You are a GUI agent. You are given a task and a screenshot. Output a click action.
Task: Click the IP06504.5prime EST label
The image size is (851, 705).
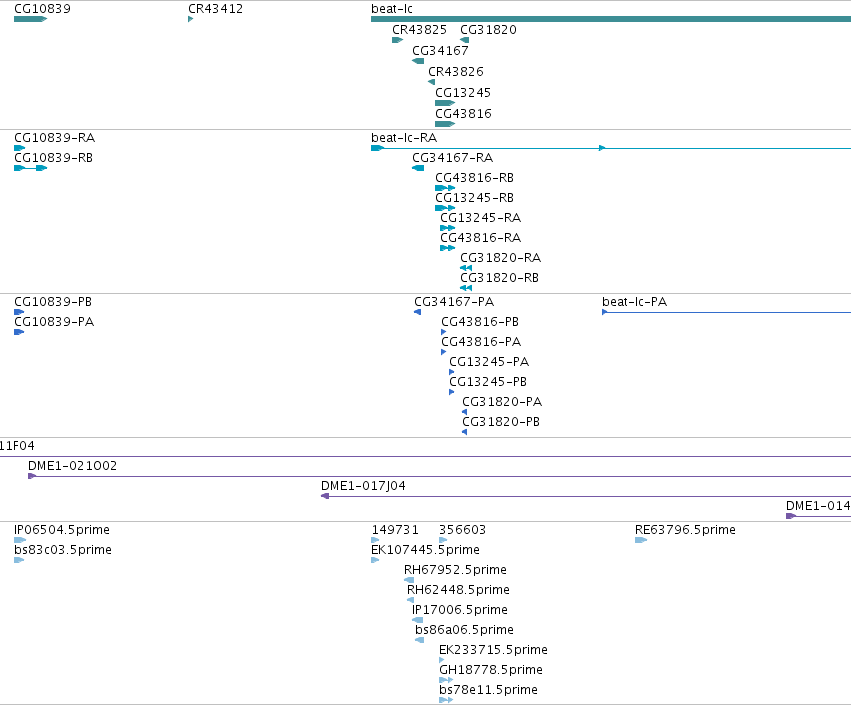point(62,530)
